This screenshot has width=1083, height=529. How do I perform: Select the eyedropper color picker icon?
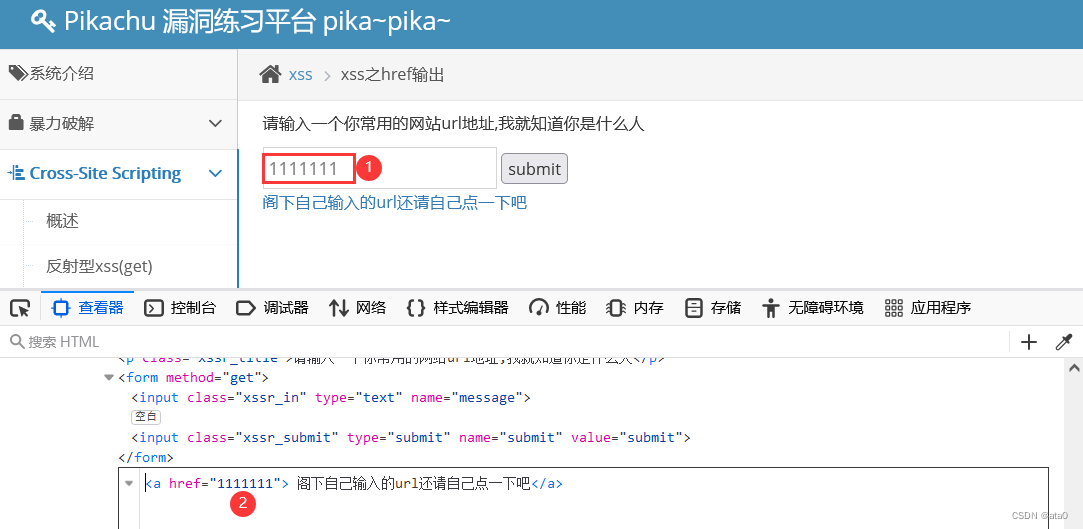tap(1064, 342)
